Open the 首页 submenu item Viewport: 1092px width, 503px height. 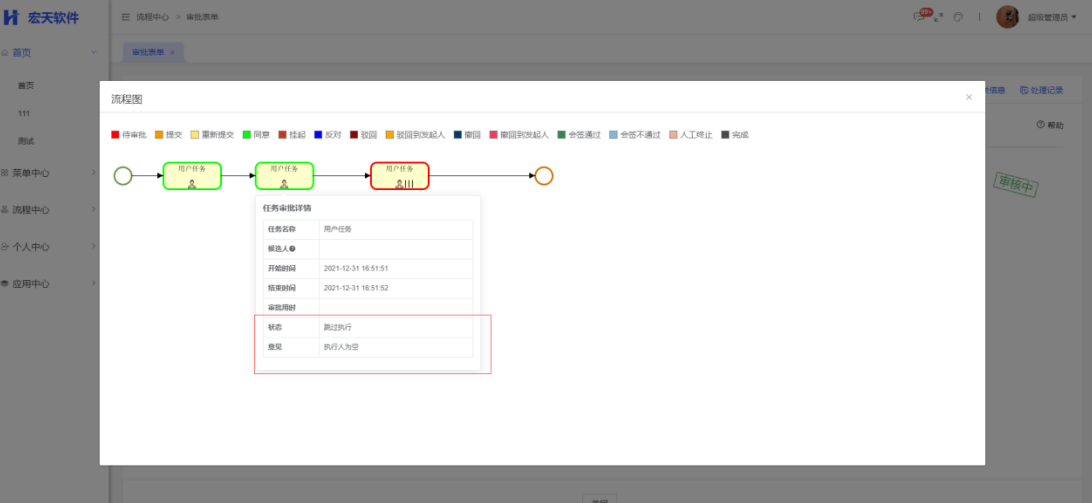pyautogui.click(x=26, y=86)
